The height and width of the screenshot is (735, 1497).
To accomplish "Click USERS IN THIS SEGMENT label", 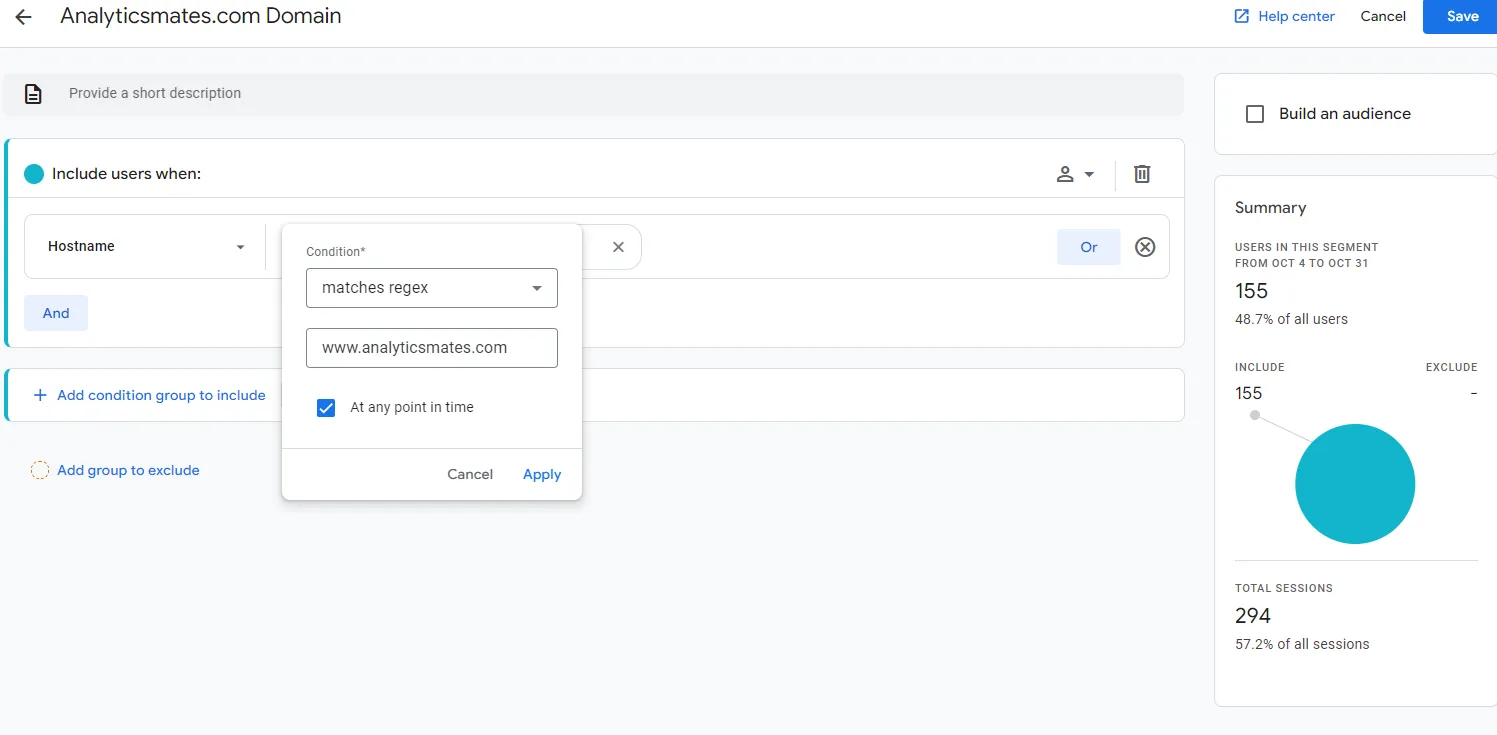I will (x=1306, y=247).
